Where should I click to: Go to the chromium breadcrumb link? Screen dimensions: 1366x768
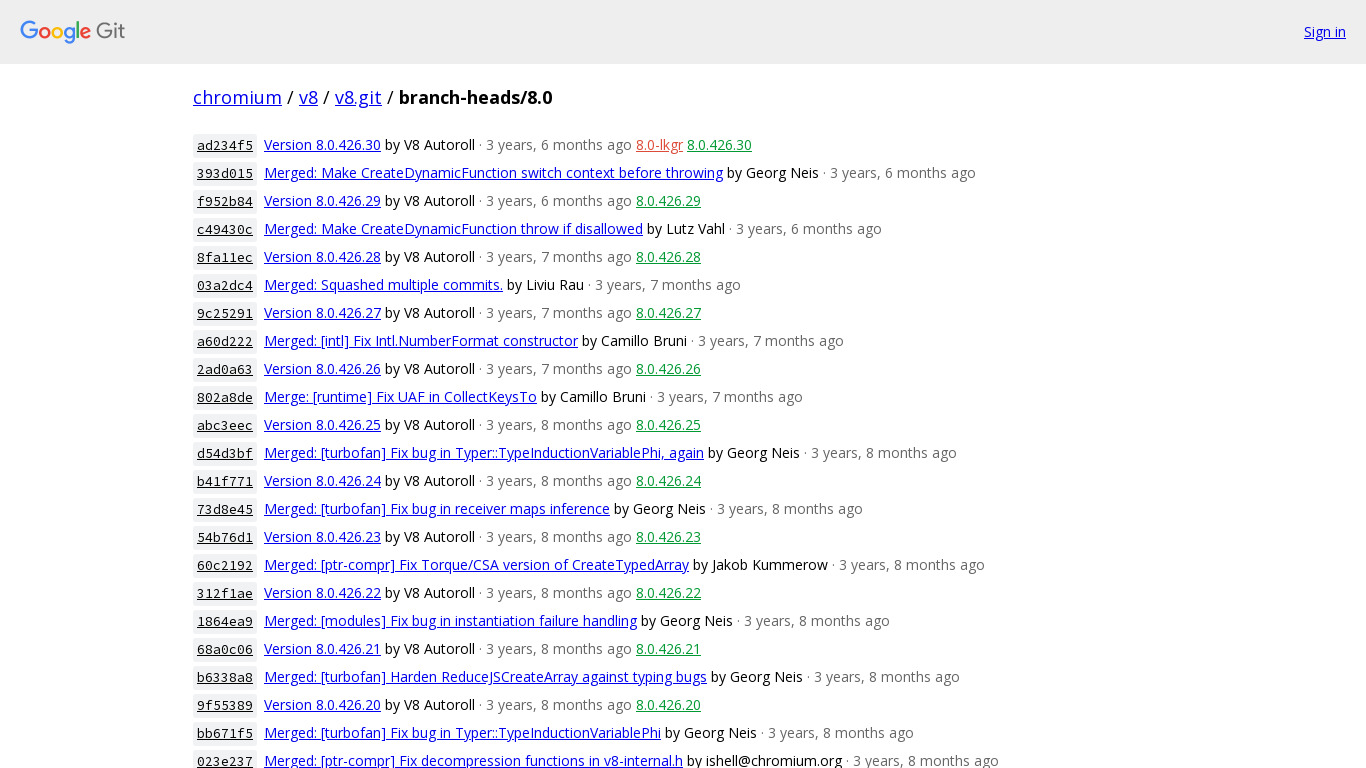click(x=237, y=97)
